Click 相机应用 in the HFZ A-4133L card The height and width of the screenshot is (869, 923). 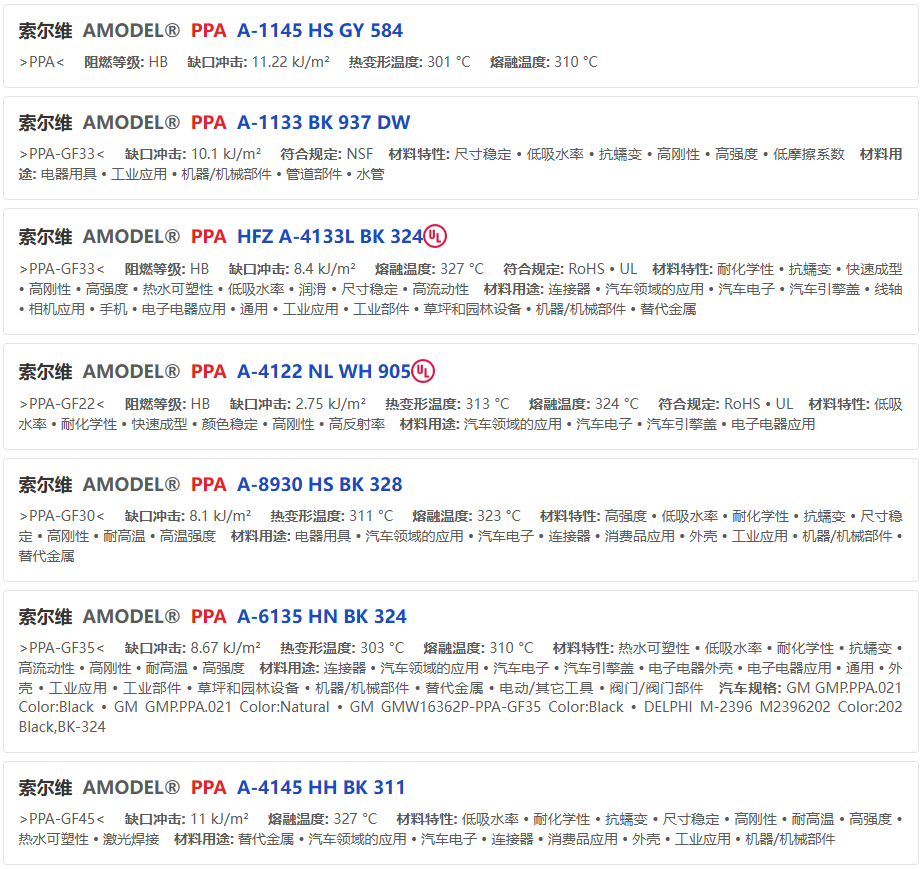click(x=57, y=309)
